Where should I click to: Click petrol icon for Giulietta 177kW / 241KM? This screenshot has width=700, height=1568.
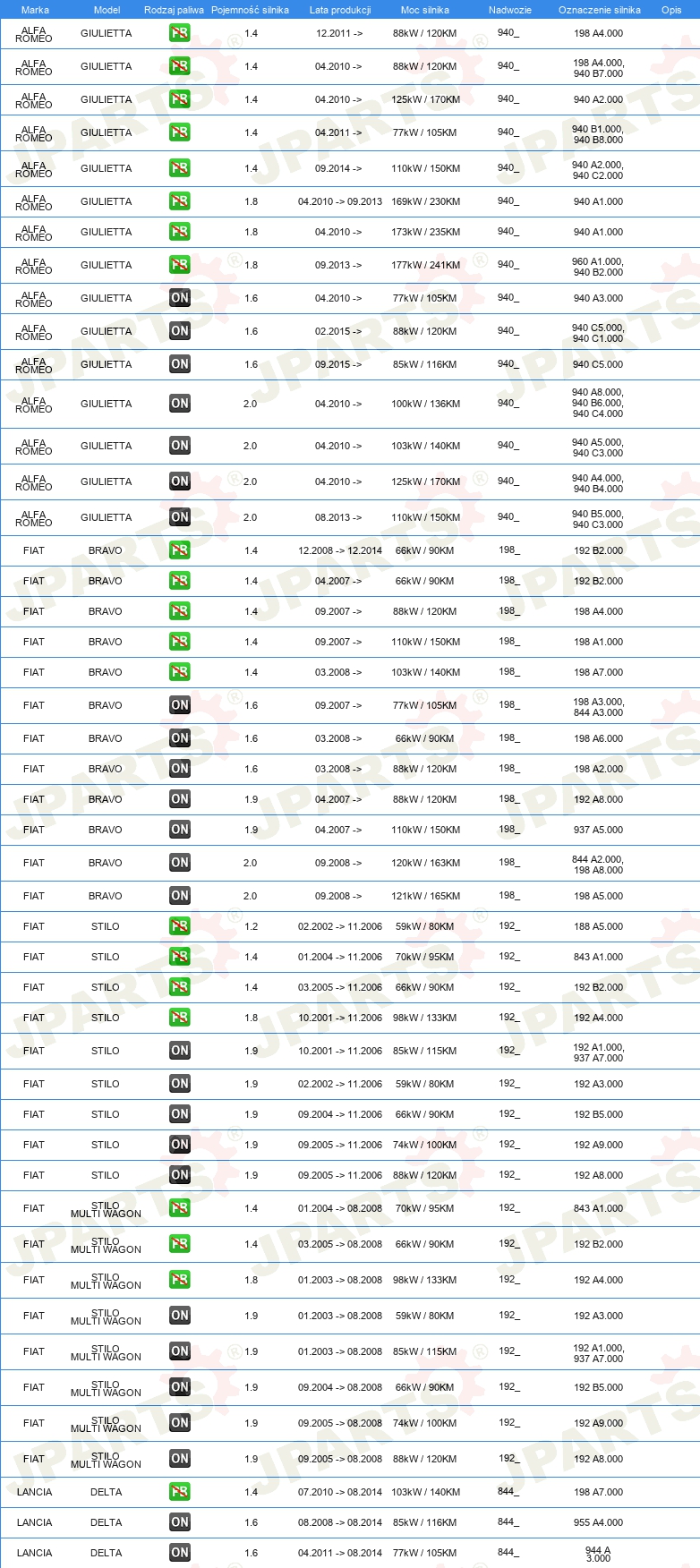pos(179,265)
